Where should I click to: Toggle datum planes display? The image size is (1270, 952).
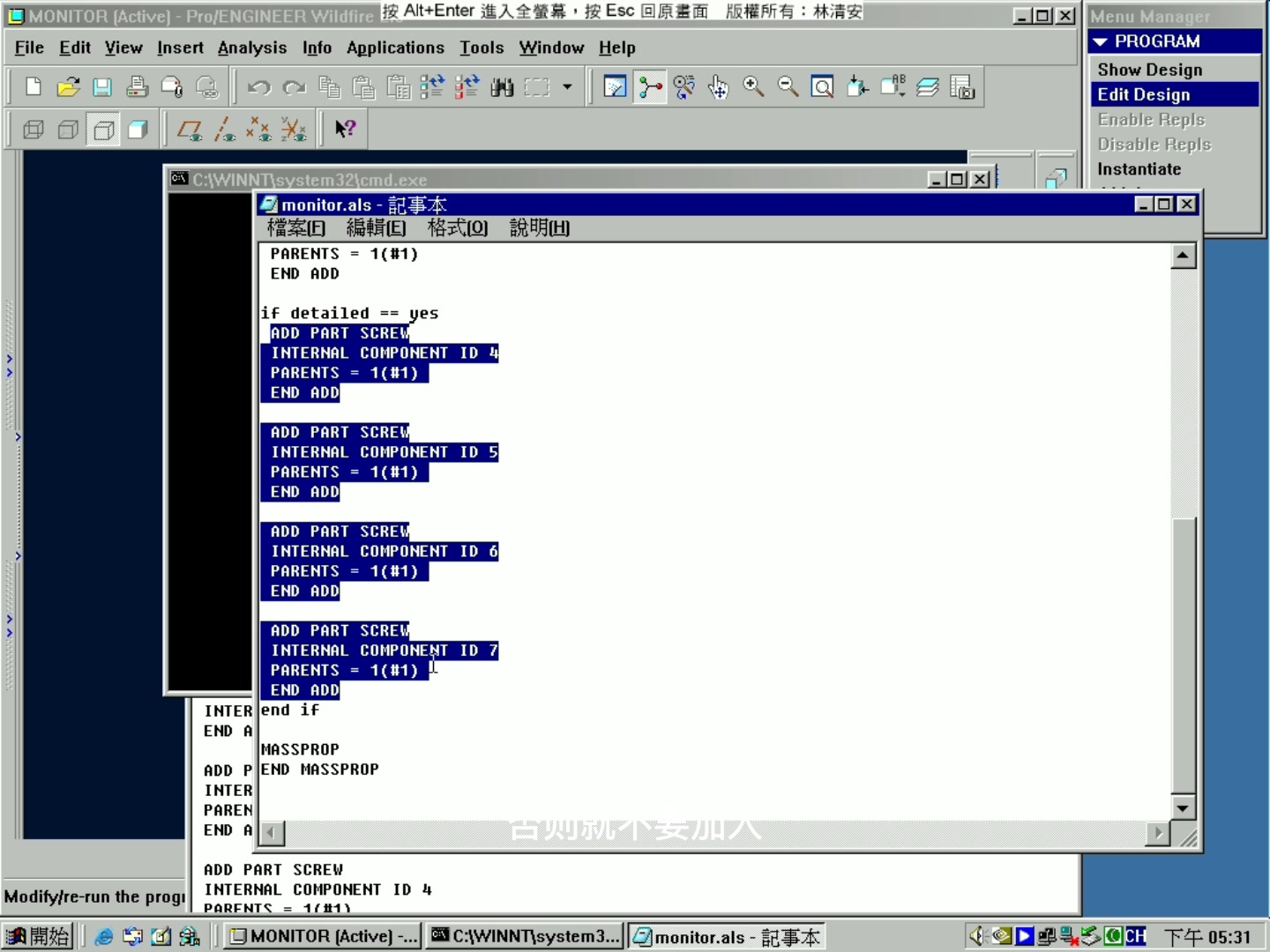pyautogui.click(x=190, y=130)
